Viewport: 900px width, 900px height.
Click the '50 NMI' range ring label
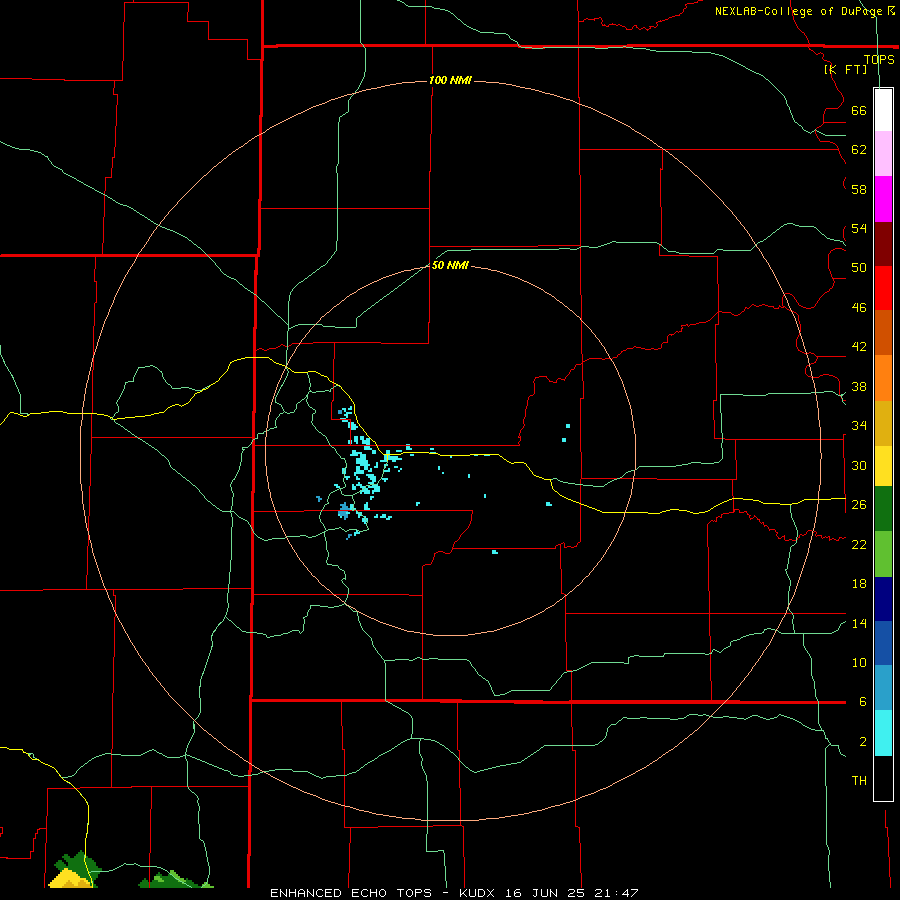point(450,265)
